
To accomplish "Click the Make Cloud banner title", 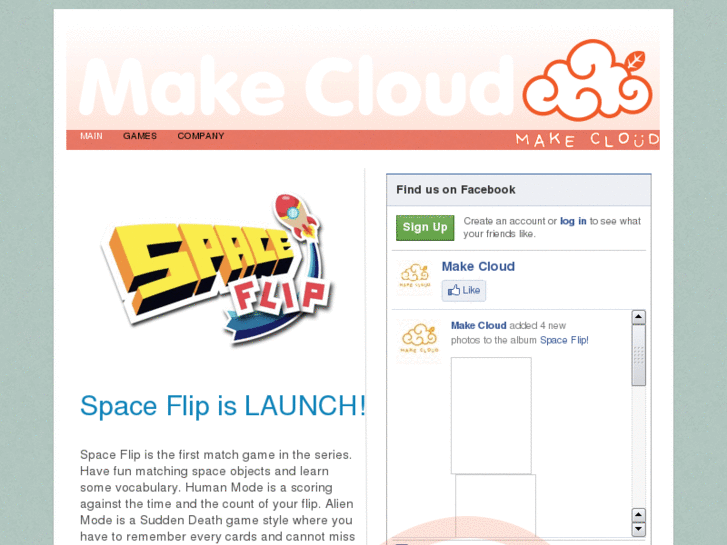I will pos(297,87).
